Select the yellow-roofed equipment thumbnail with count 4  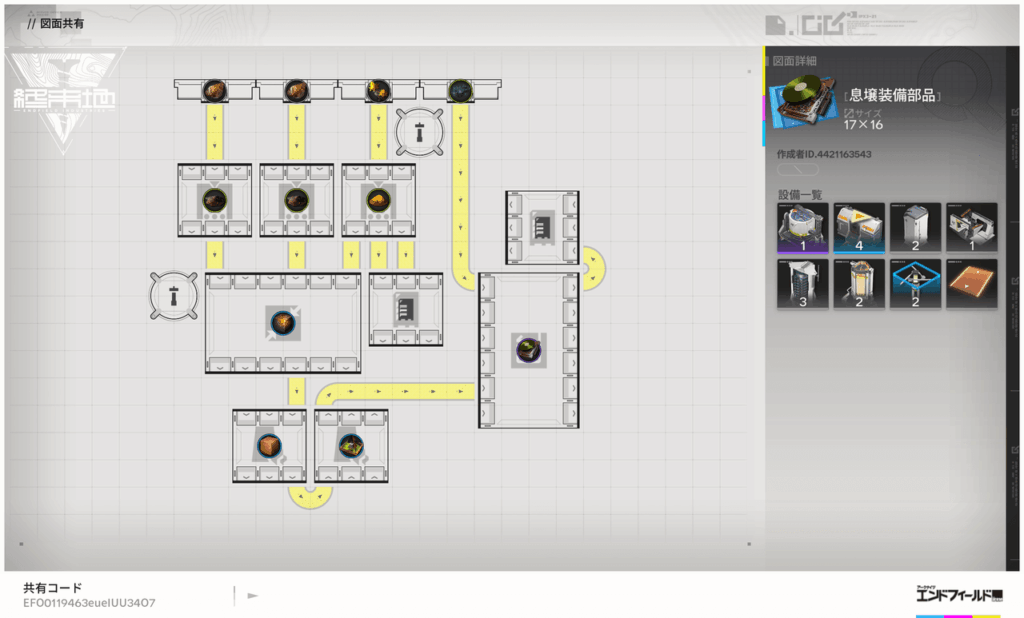point(859,227)
